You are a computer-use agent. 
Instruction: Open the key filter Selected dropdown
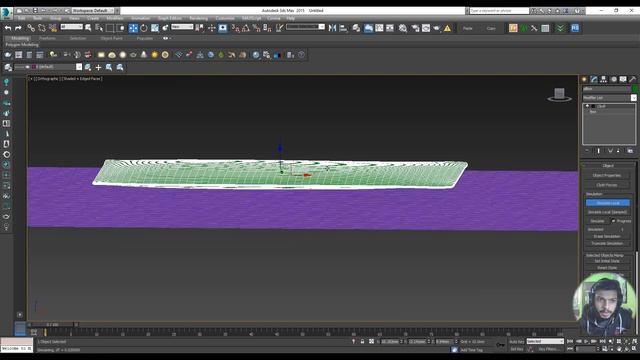[x=545, y=341]
